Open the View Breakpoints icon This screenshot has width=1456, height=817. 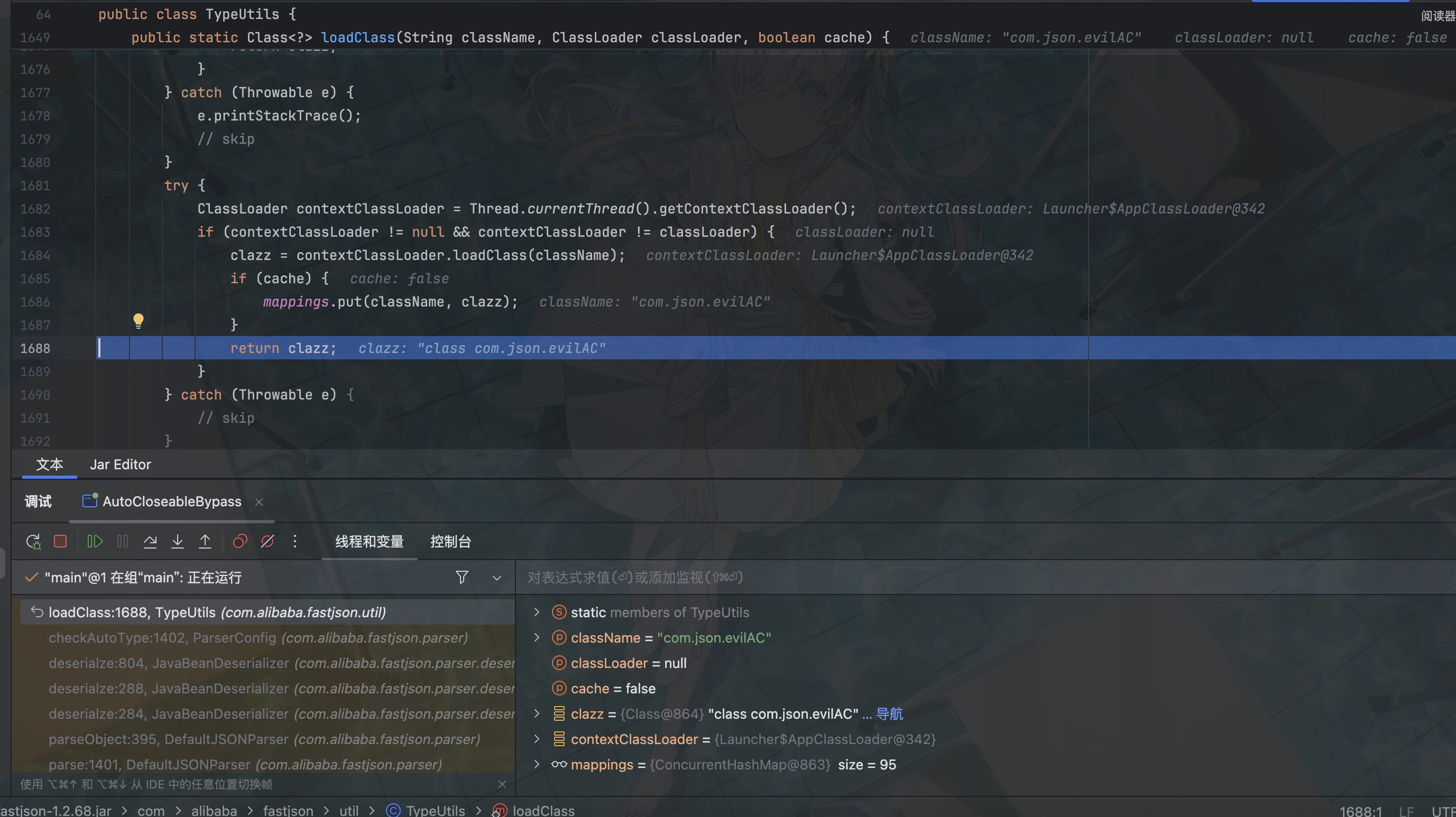(x=239, y=541)
